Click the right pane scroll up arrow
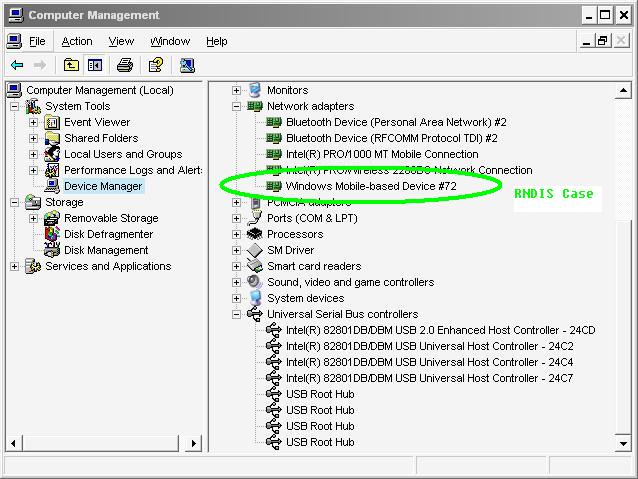Image resolution: width=638 pixels, height=479 pixels. (x=623, y=91)
